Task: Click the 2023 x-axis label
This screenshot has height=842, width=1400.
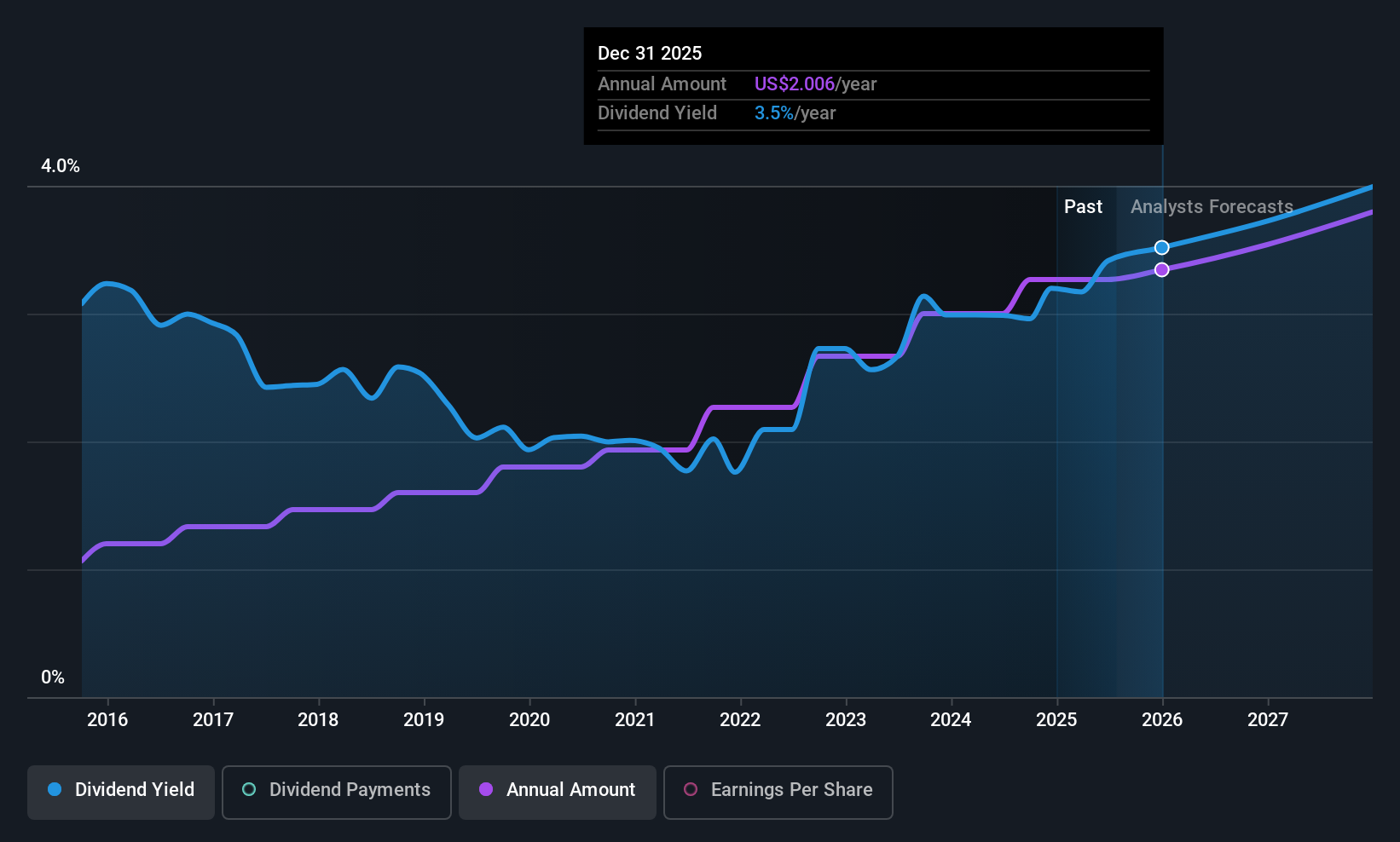Action: click(846, 720)
